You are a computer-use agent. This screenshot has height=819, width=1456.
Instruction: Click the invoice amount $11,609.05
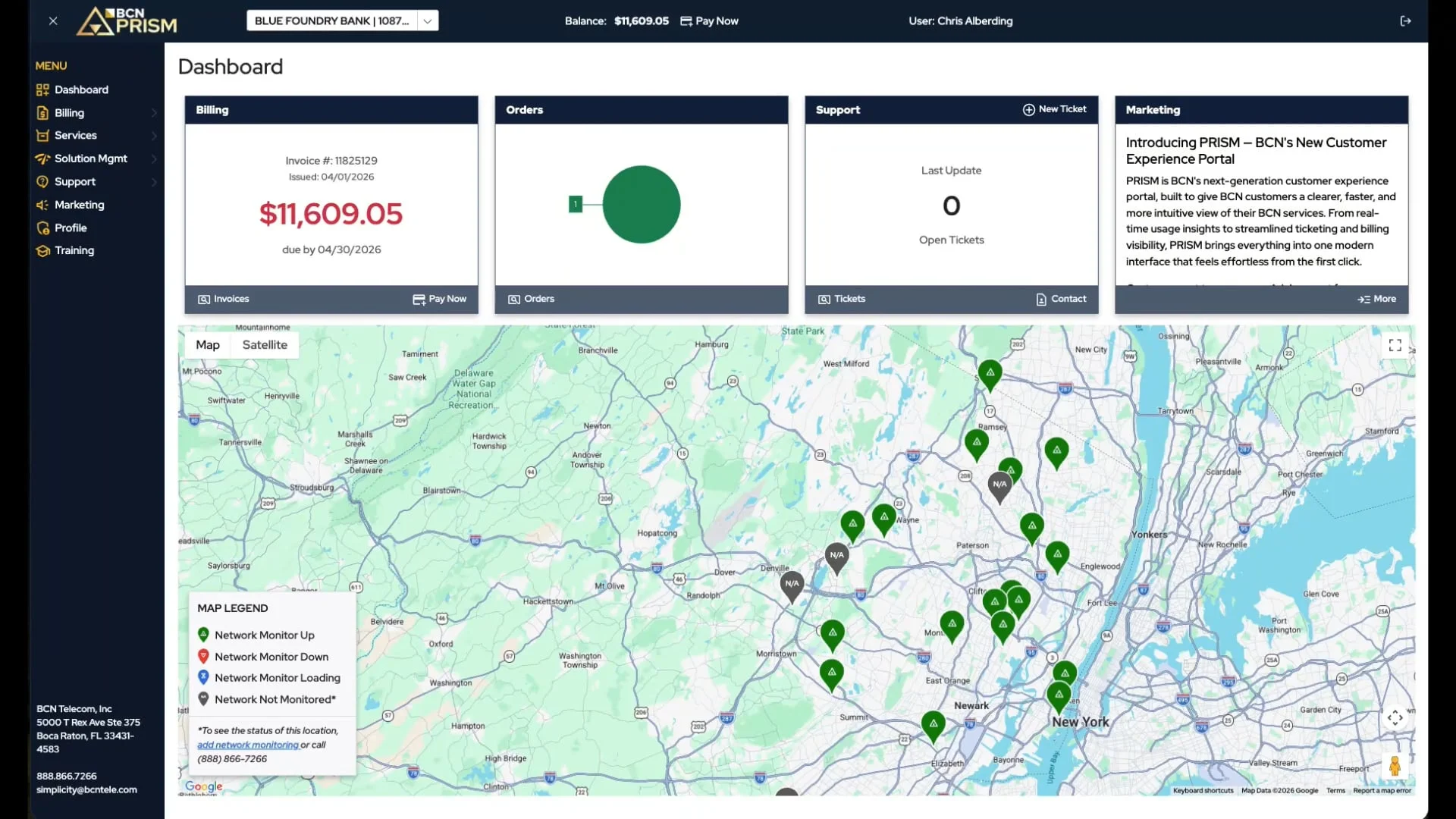[331, 215]
